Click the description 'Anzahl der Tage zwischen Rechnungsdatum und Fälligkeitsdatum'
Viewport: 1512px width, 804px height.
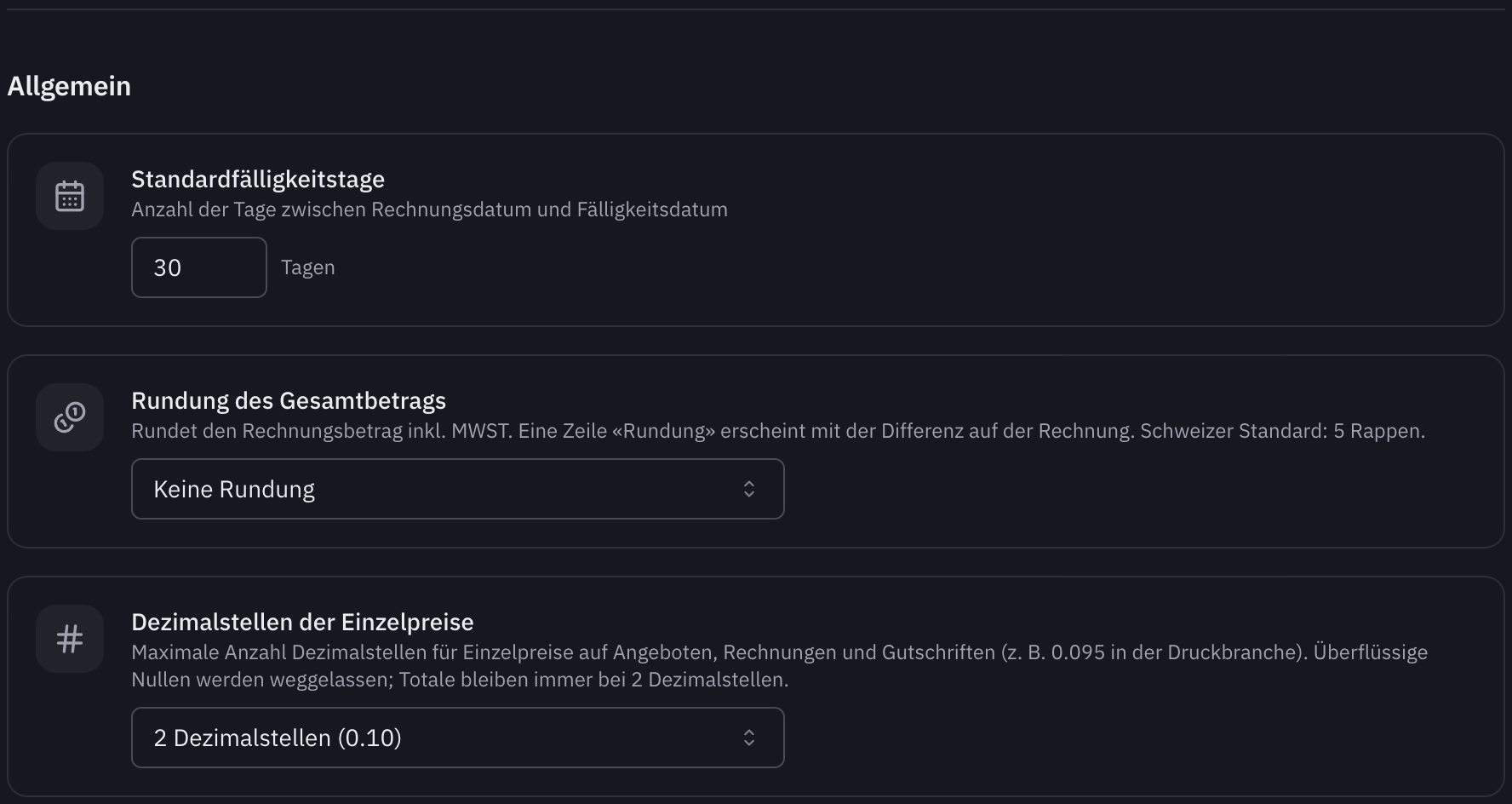(x=430, y=210)
